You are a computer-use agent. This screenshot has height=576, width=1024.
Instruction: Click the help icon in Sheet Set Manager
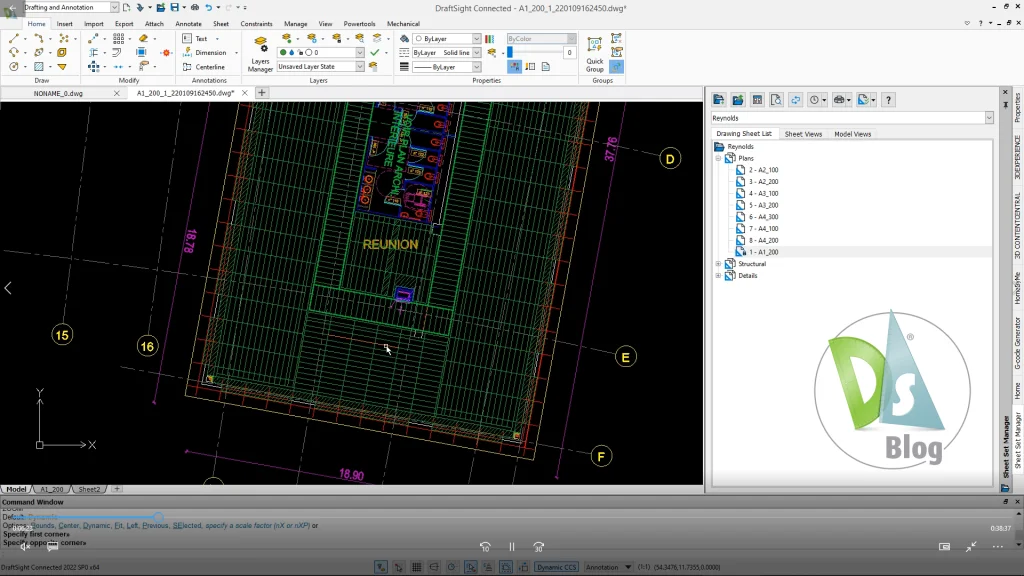tap(888, 100)
